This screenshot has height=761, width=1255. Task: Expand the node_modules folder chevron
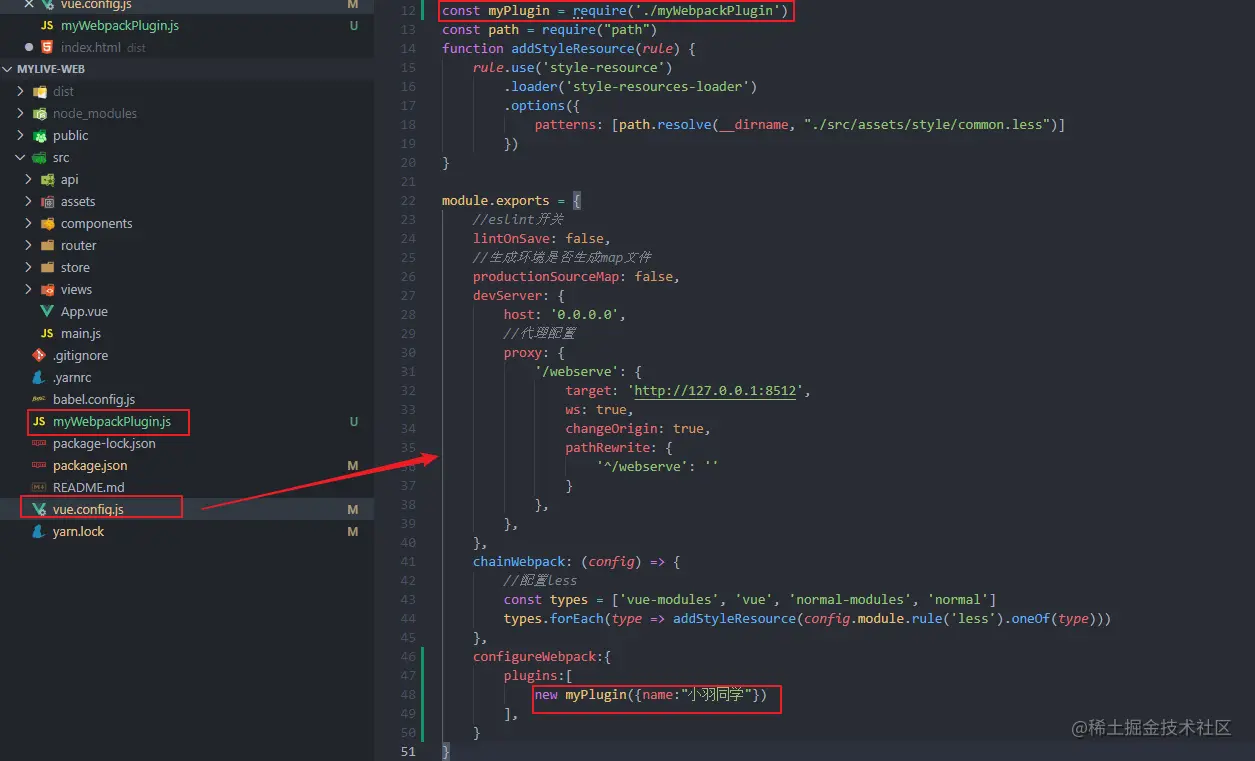point(20,113)
